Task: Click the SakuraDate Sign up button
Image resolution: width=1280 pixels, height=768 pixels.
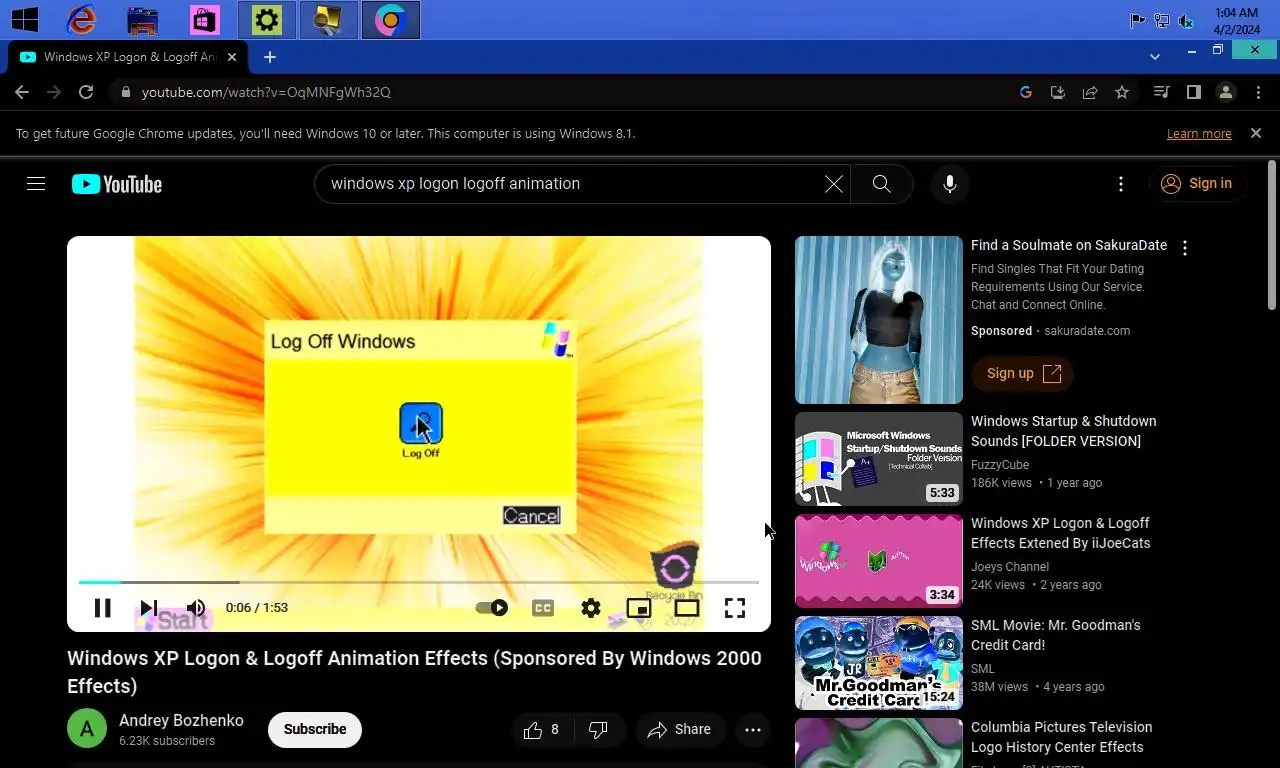Action: [x=1023, y=373]
